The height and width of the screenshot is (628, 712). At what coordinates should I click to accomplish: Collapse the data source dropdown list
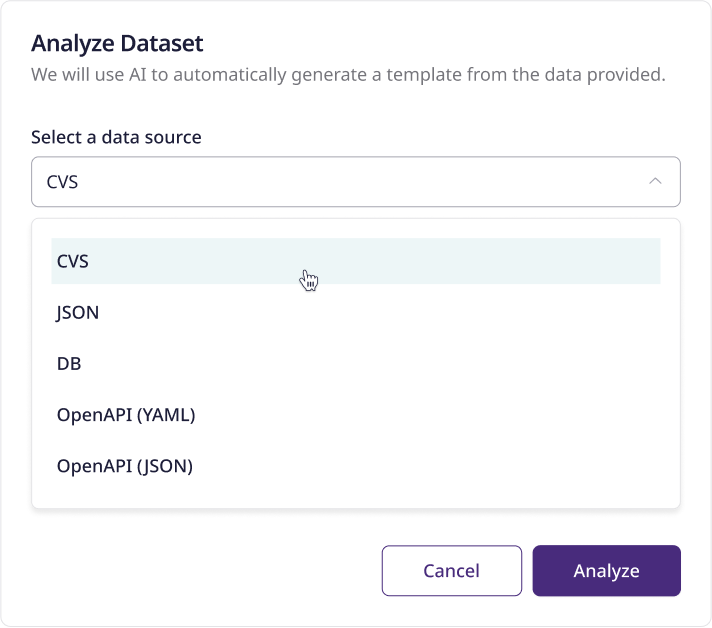(655, 181)
